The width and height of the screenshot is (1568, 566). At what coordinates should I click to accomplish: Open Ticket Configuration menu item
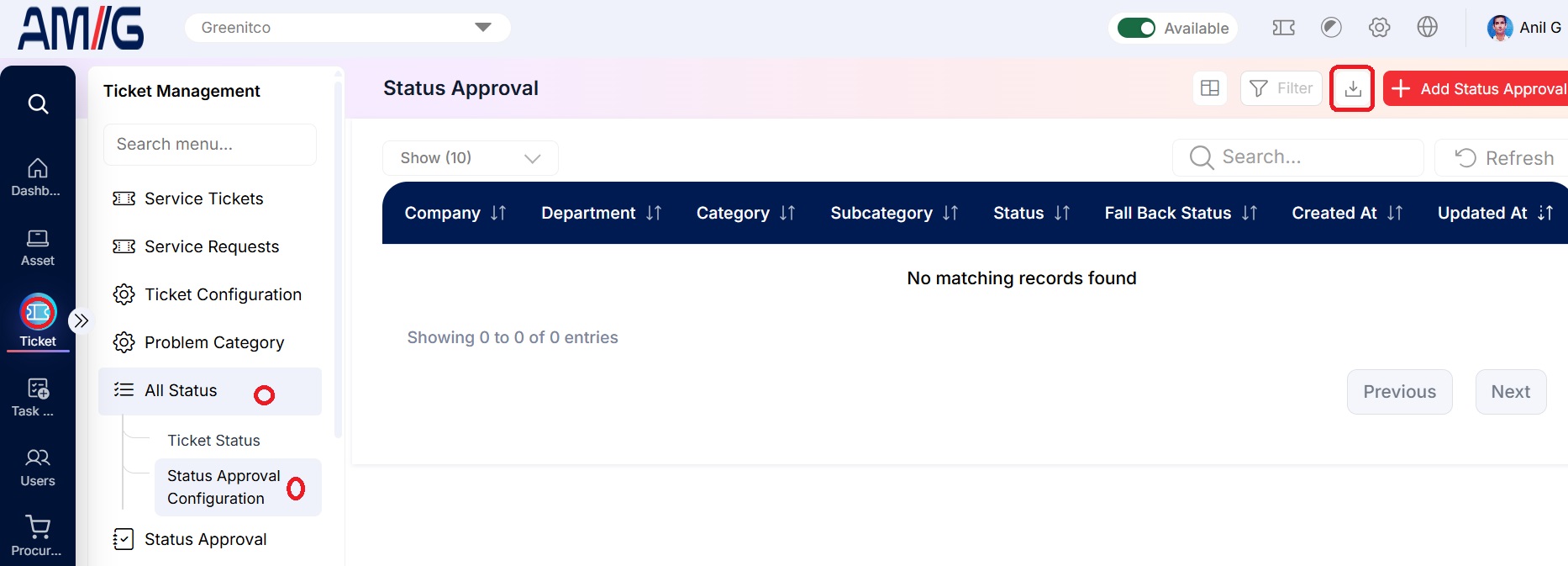pos(210,294)
